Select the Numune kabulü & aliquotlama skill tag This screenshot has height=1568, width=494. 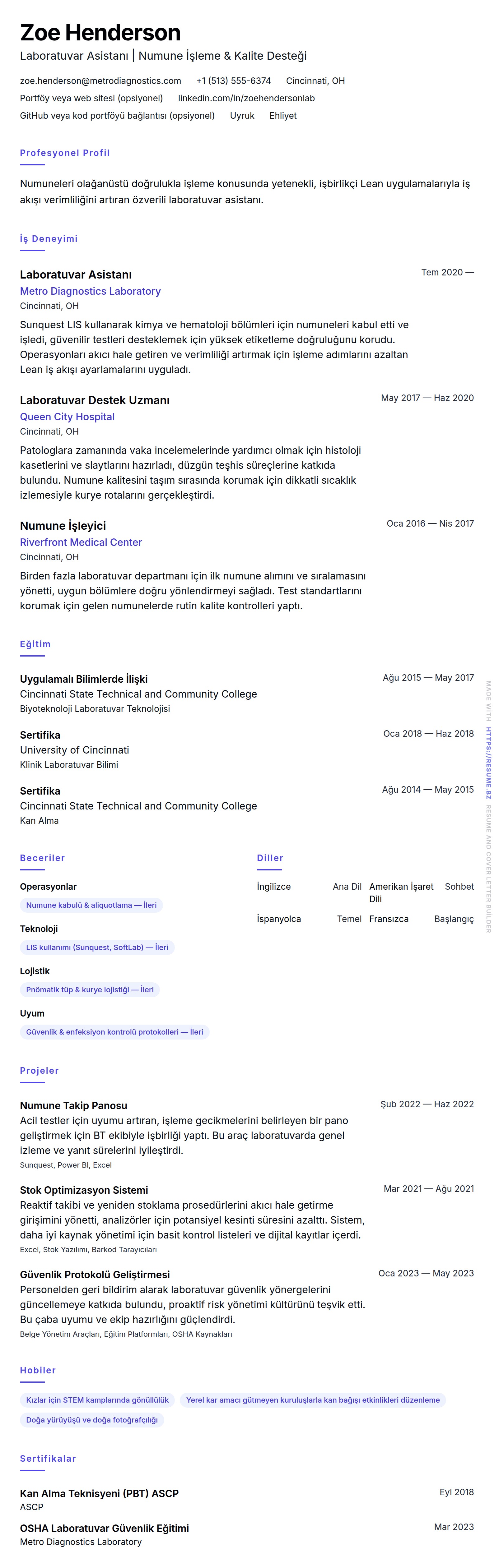(x=91, y=905)
